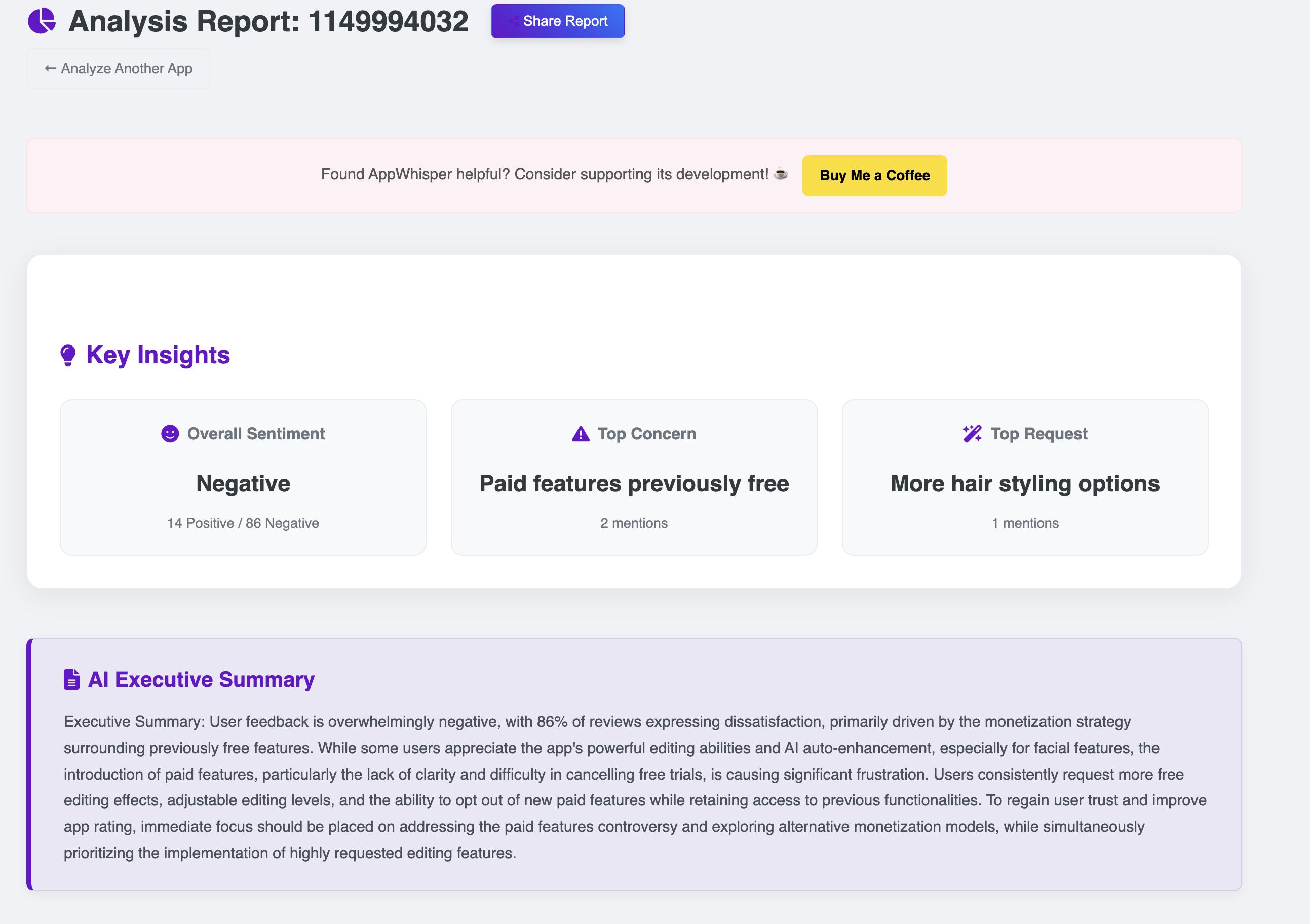Click the warning triangle by Top Concern

580,434
